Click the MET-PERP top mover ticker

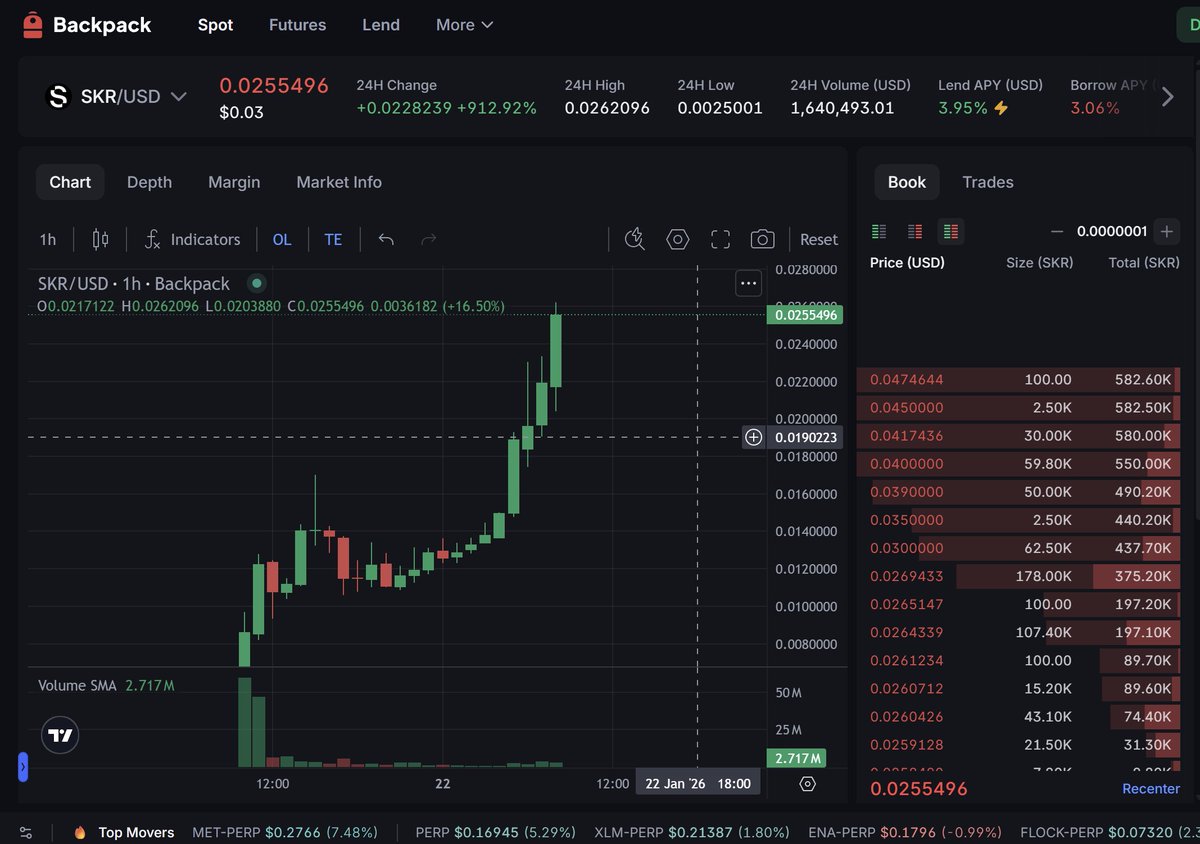click(x=285, y=832)
